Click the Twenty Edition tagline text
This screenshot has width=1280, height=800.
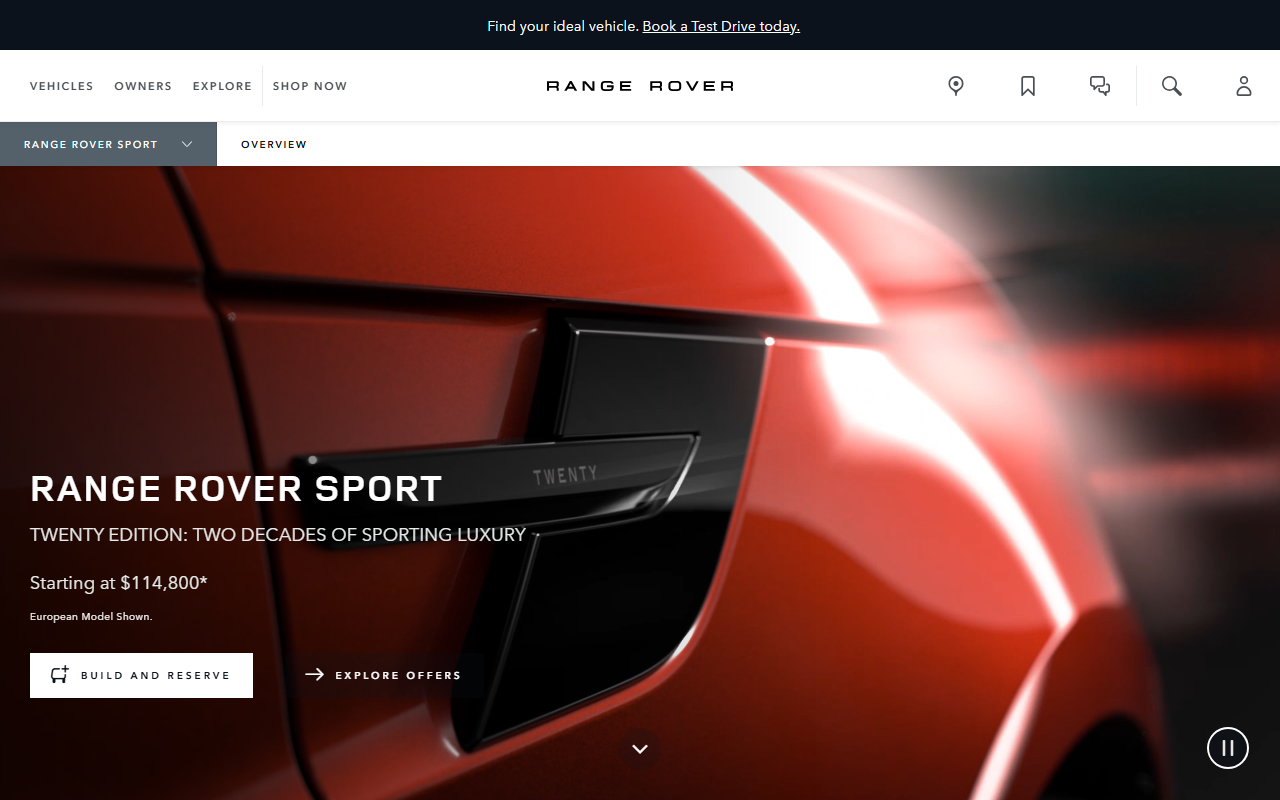pos(278,534)
